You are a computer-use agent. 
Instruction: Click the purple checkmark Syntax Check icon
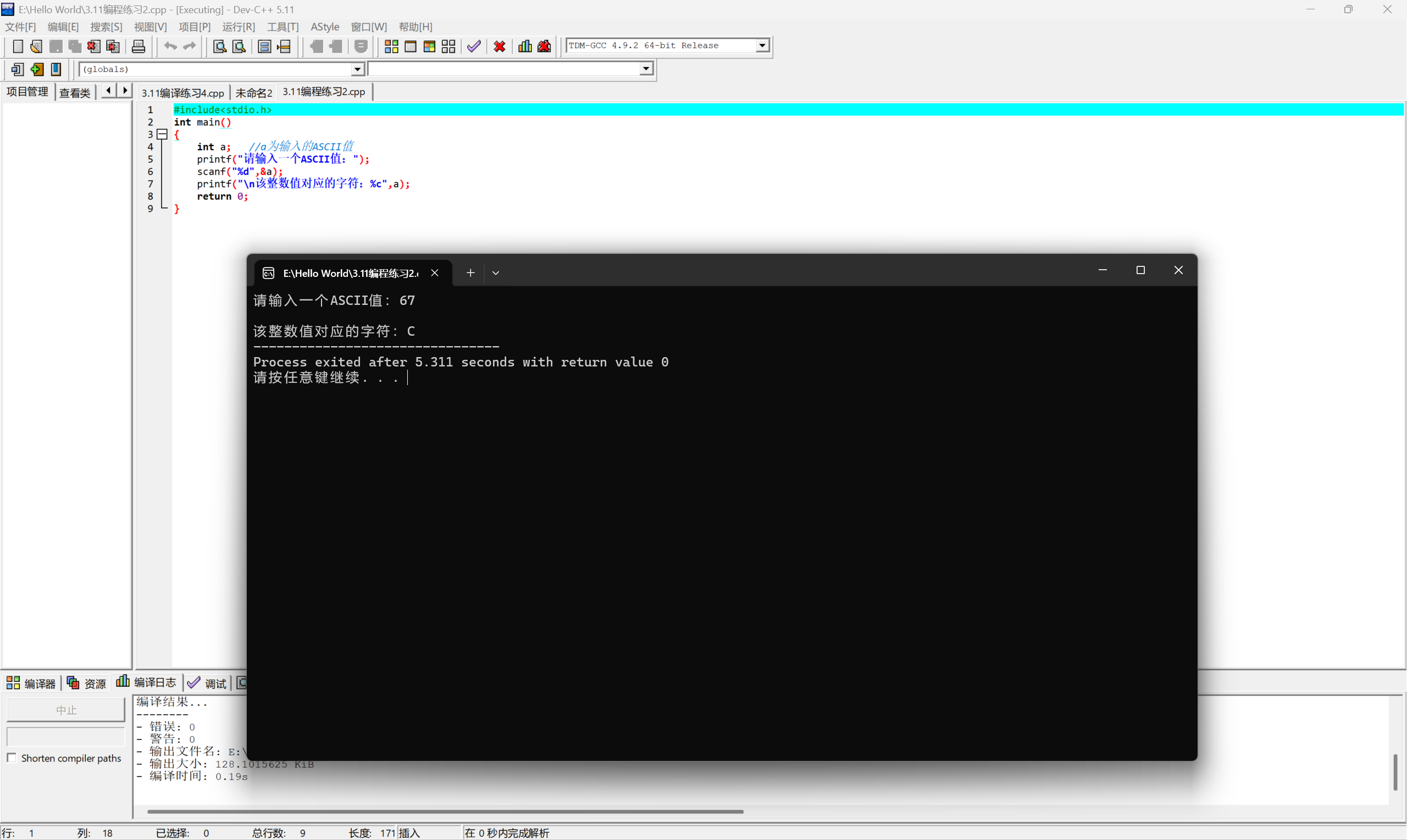tap(474, 46)
